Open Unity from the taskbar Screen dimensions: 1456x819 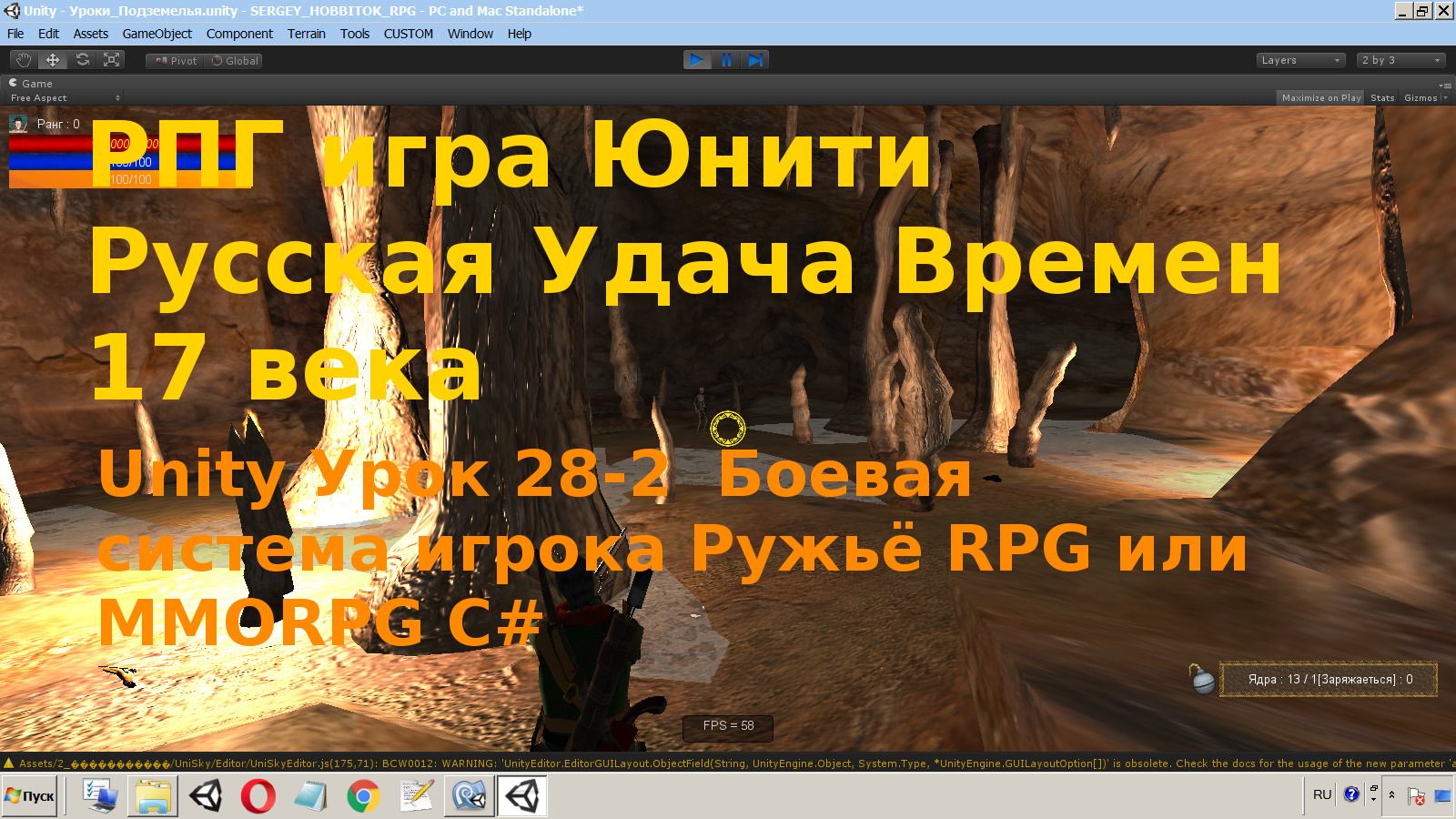click(521, 796)
